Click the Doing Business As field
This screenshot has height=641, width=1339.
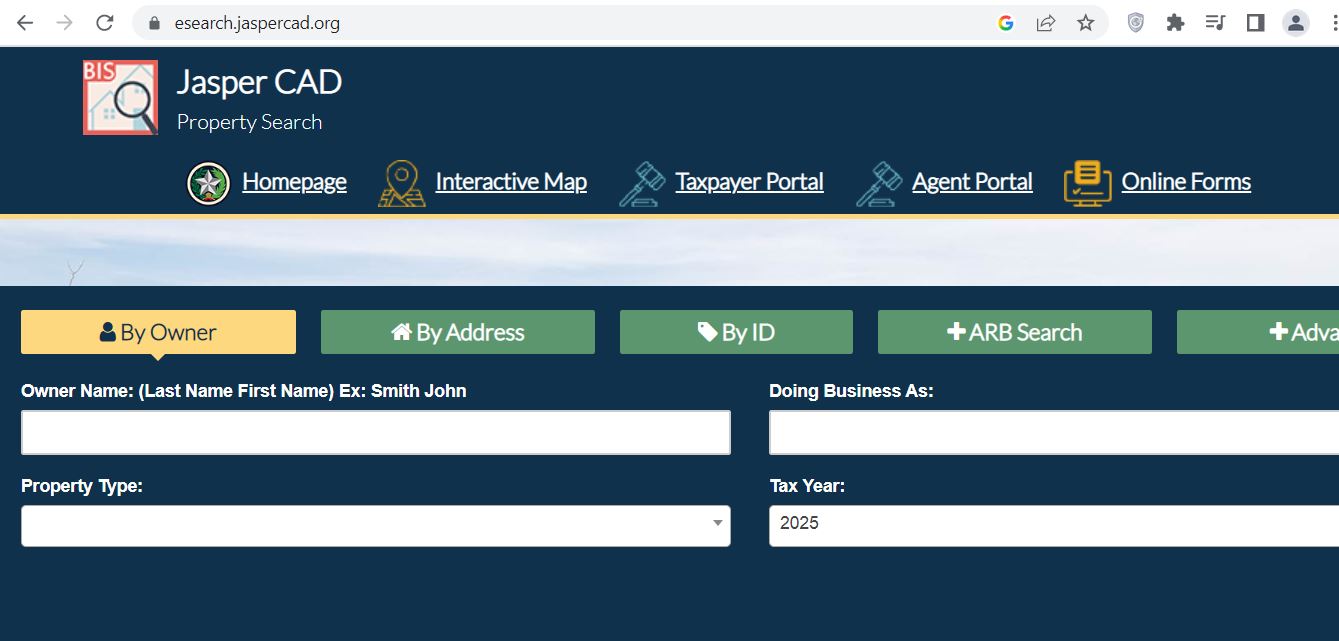coord(1054,432)
